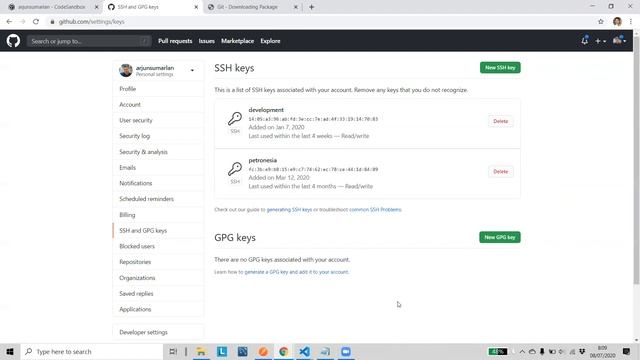Open Chrome three-dot menu
The height and width of the screenshot is (360, 640).
[x=631, y=22]
